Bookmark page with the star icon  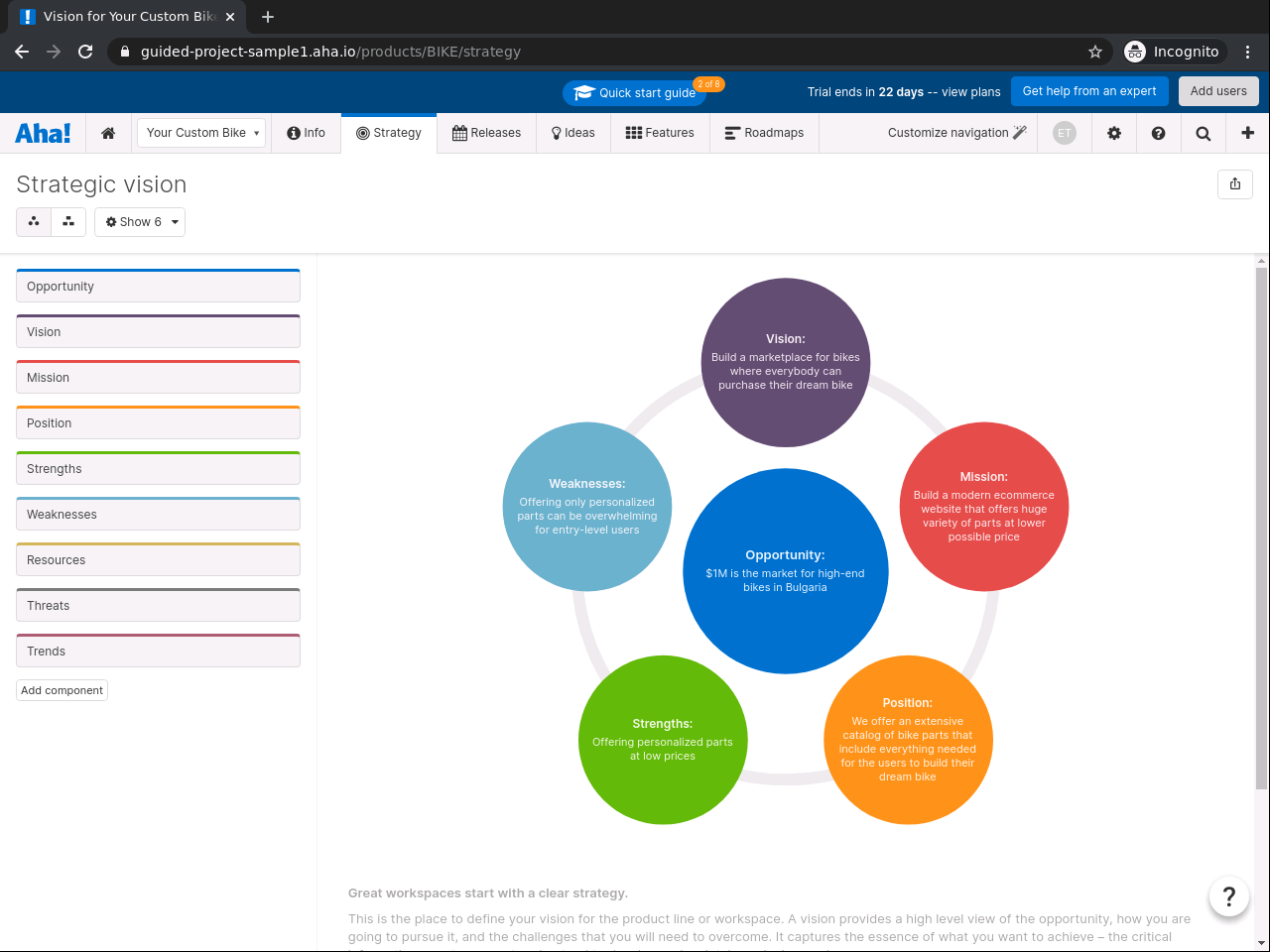click(x=1095, y=52)
